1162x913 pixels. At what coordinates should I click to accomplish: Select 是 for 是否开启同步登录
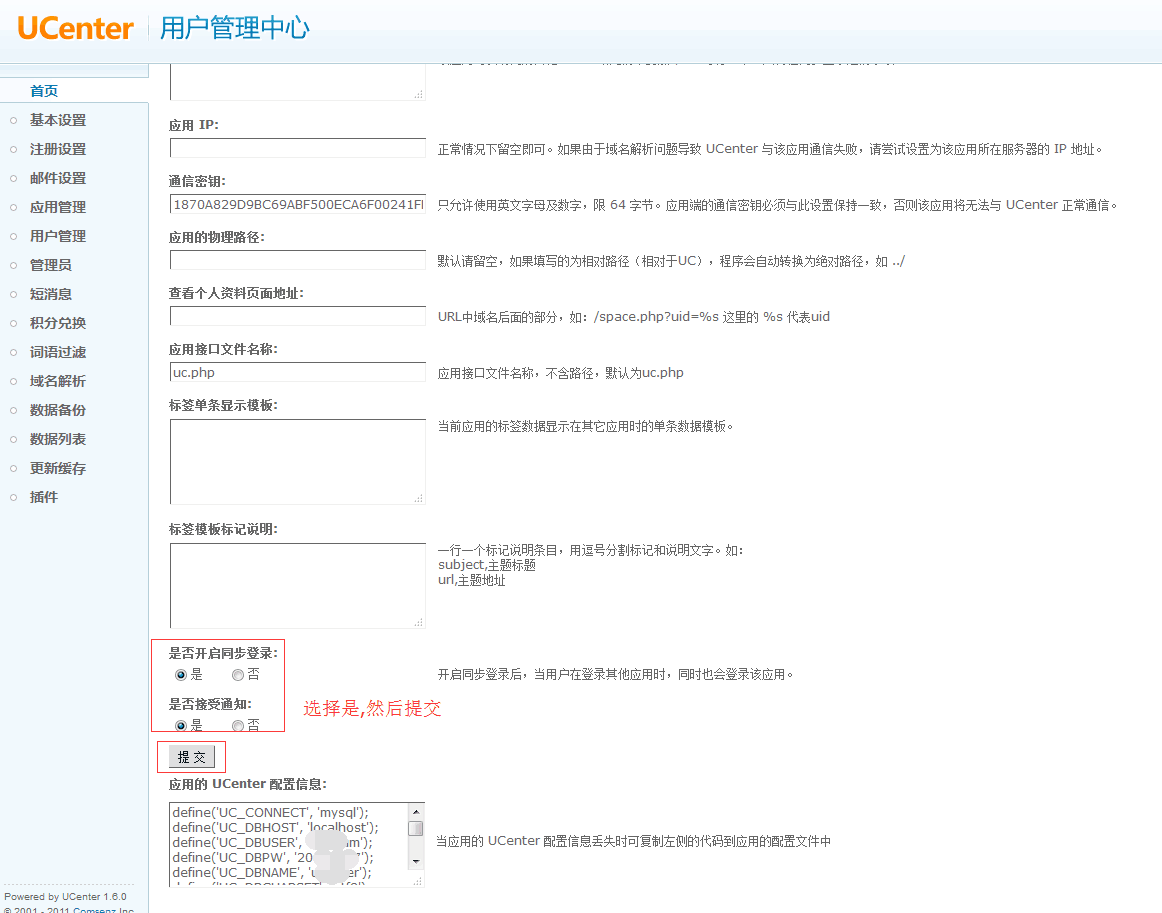180,674
